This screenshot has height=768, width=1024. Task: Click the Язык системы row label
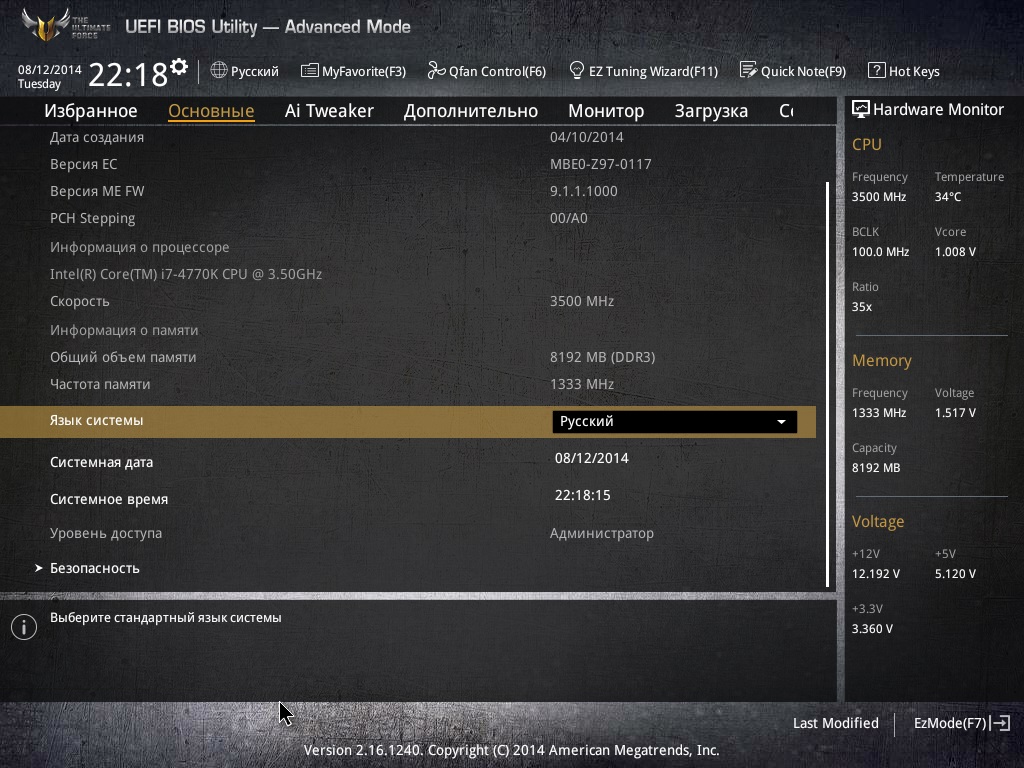(97, 421)
